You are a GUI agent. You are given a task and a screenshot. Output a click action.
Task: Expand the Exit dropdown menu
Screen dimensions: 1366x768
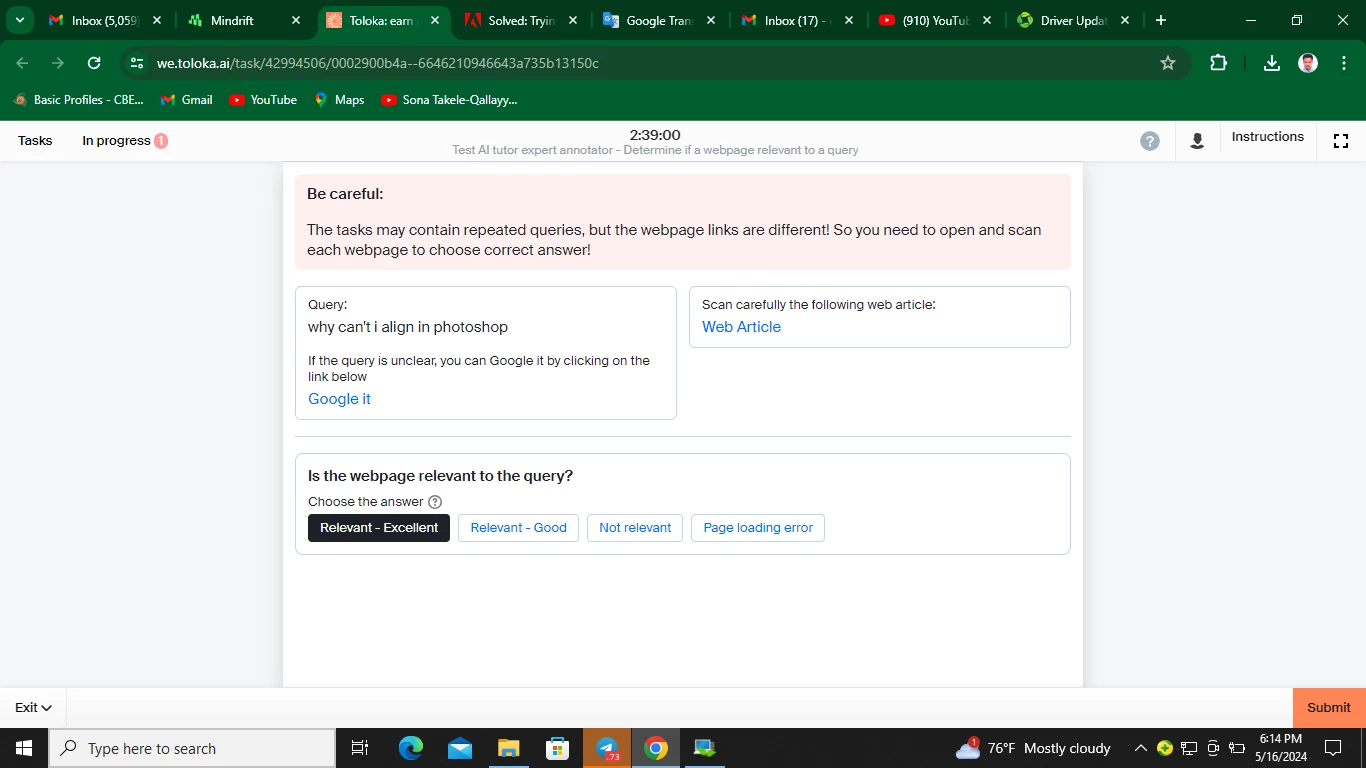[x=33, y=708]
